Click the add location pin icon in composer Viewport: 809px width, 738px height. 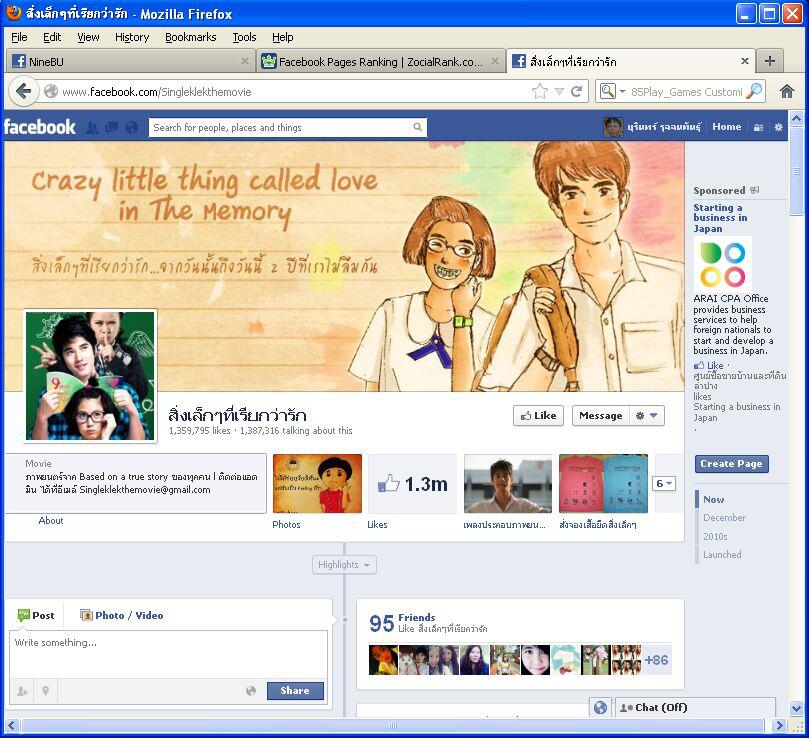(44, 691)
